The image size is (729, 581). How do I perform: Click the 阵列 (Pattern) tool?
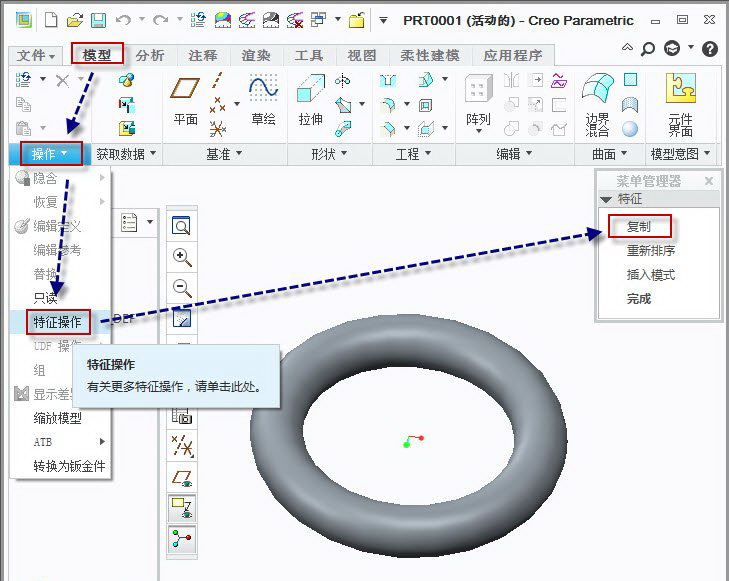478,103
